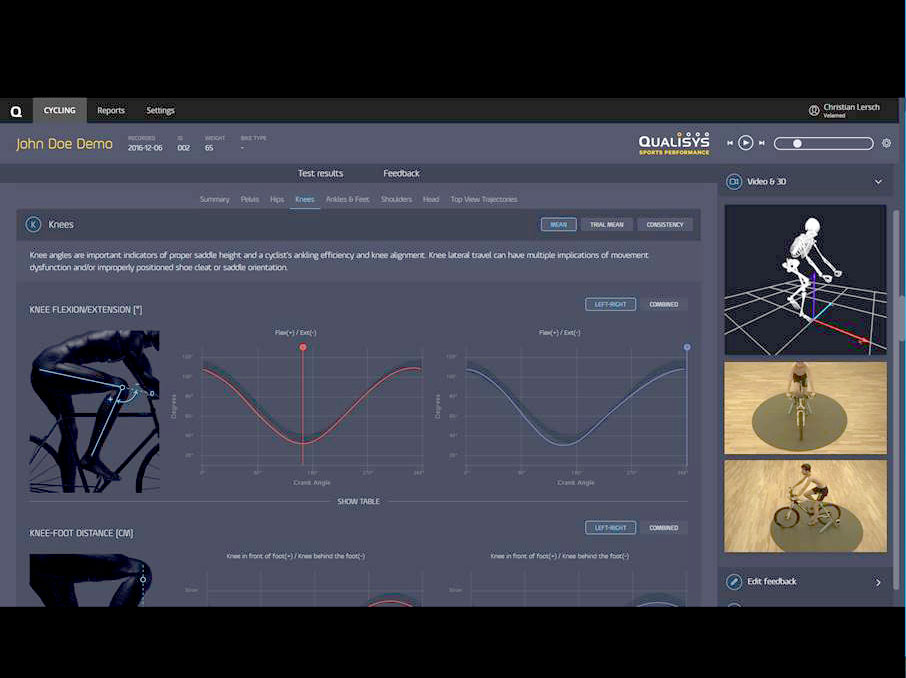Viewport: 906px width, 678px height.
Task: Switch to Test results view
Action: coord(320,173)
